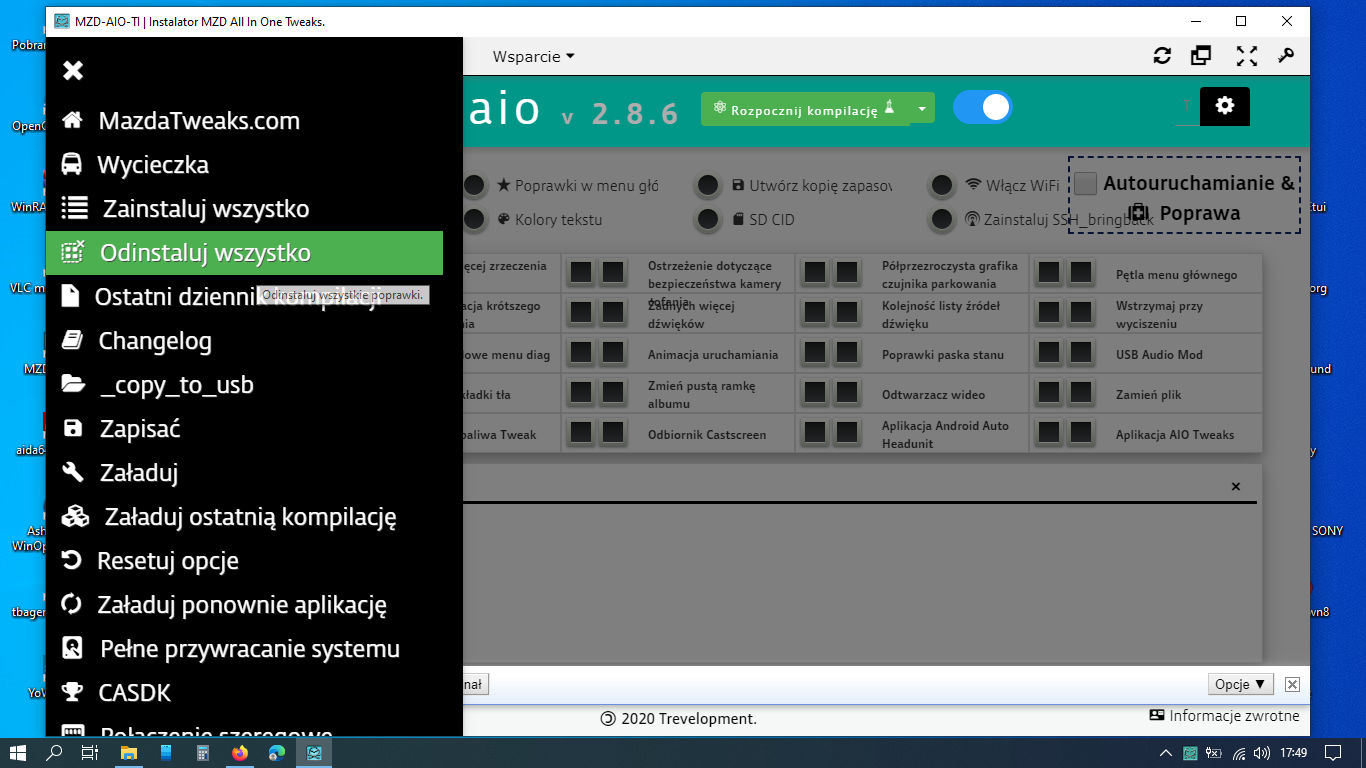This screenshot has width=1366, height=768.
Task: Click the fullscreen arrows icon in toolbar
Action: (x=1246, y=57)
